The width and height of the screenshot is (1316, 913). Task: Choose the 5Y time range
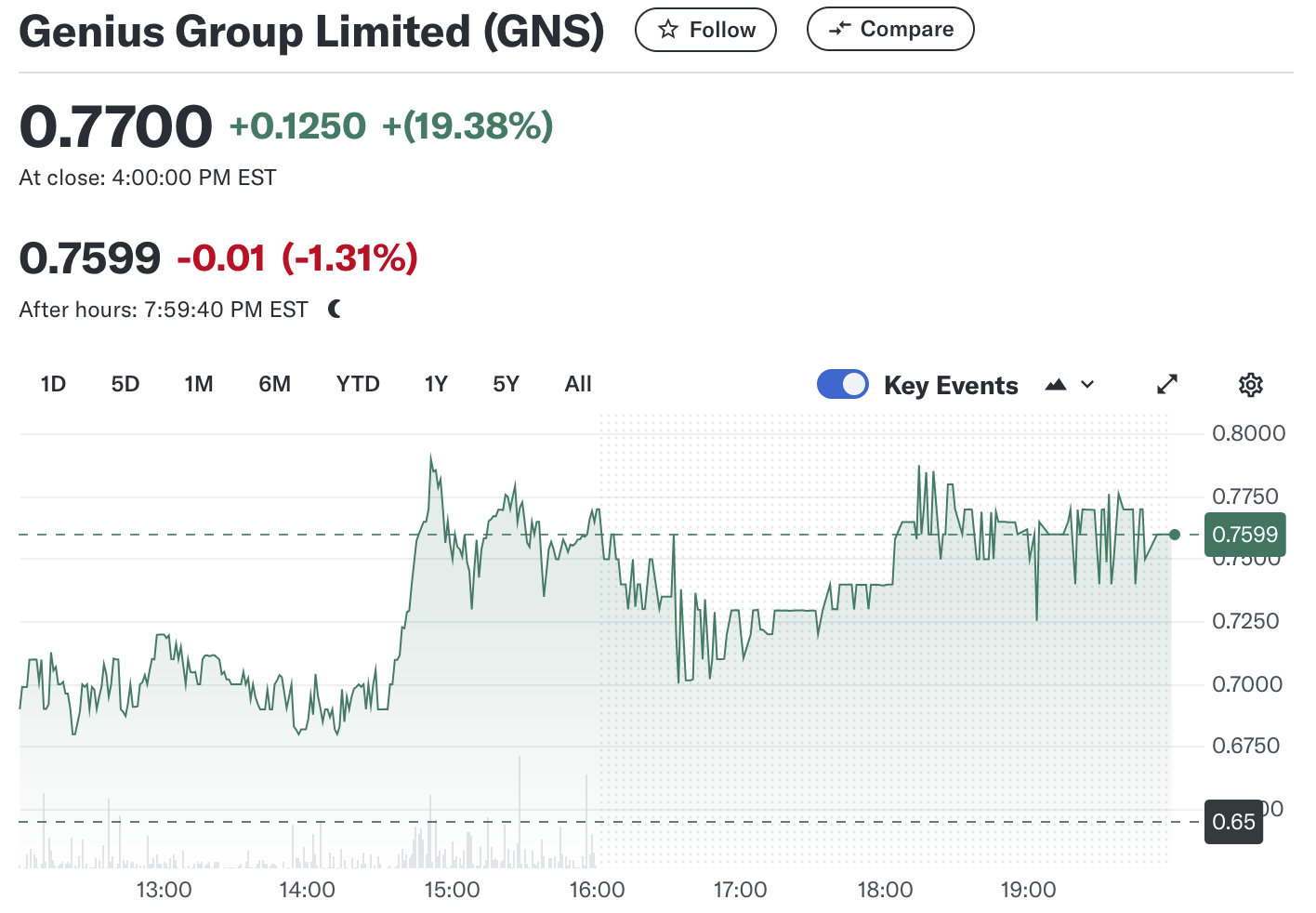506,384
